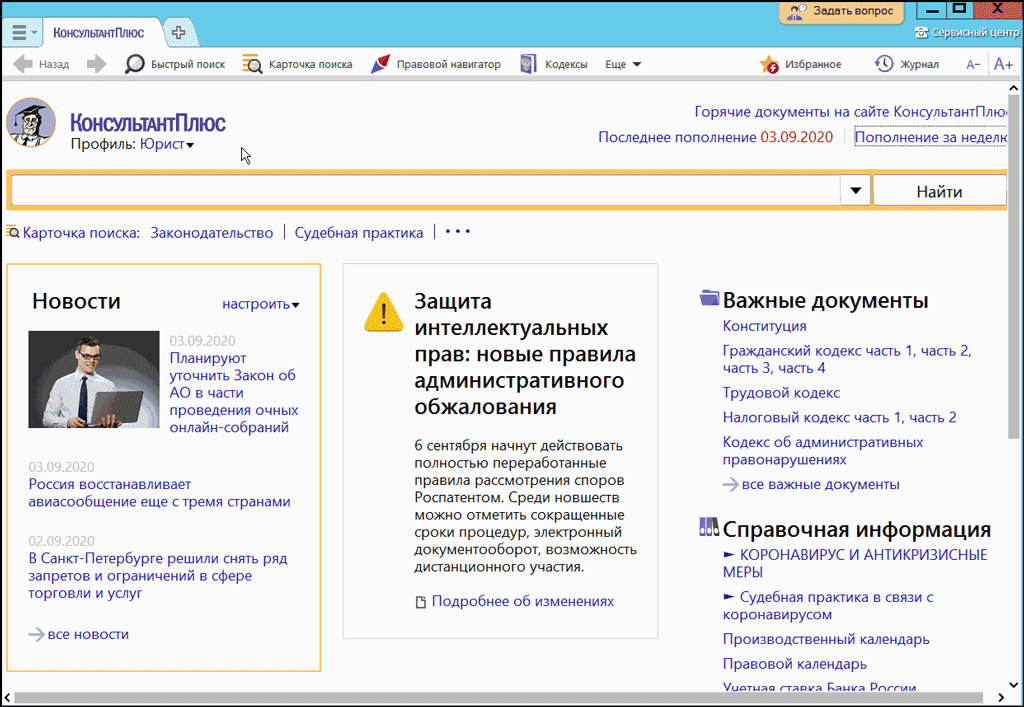Open the hamburger main menu

[x=24, y=32]
